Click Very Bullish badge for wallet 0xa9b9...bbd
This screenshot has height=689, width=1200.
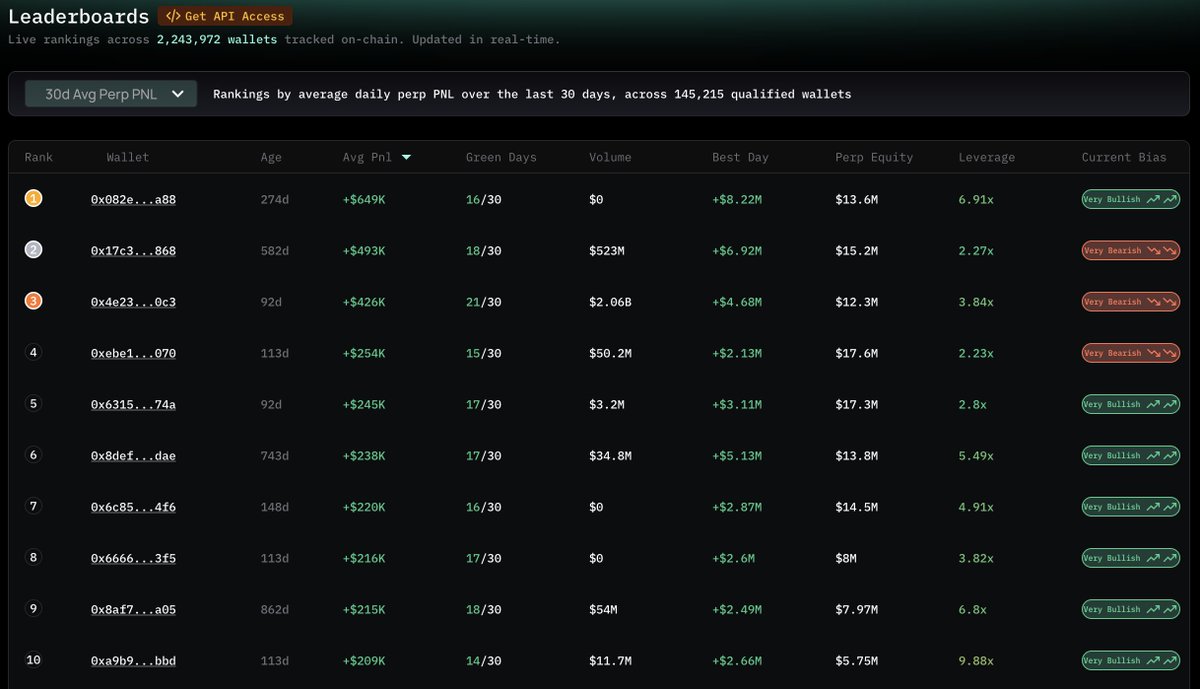[x=1131, y=660]
